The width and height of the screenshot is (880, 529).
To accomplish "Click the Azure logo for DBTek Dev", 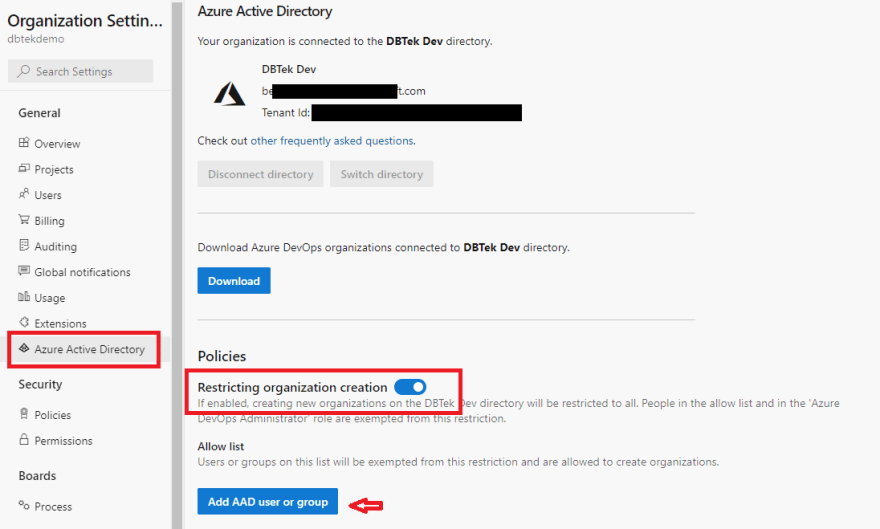I will (x=229, y=94).
